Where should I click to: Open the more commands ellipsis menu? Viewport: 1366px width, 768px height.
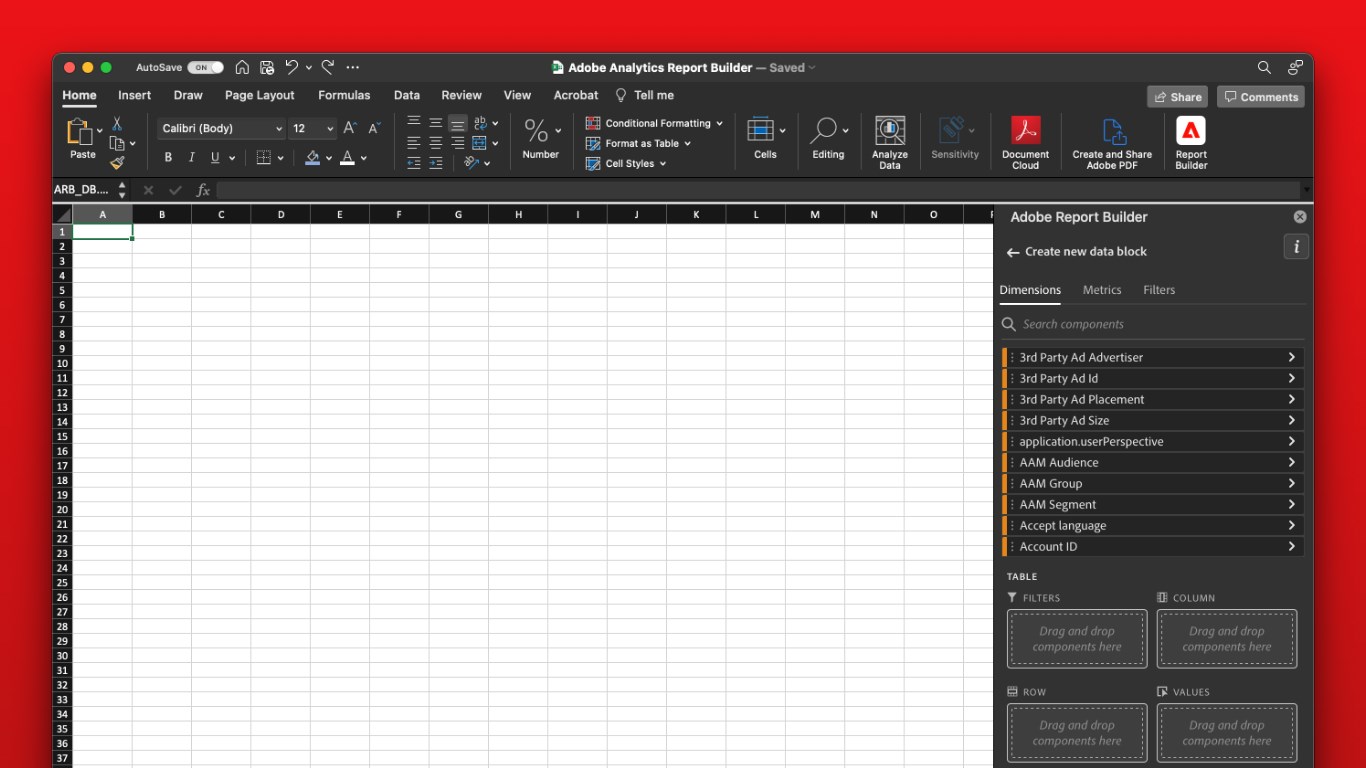tap(353, 67)
